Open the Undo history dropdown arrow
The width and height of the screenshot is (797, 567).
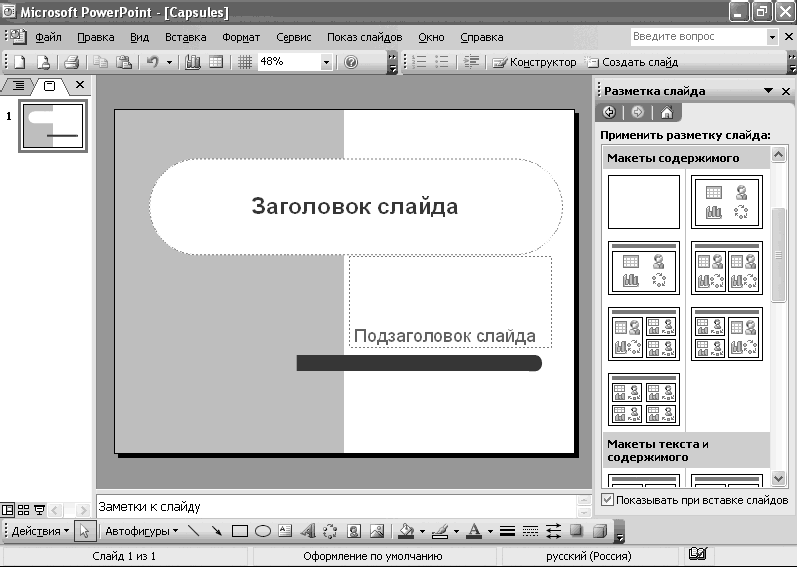coord(169,62)
